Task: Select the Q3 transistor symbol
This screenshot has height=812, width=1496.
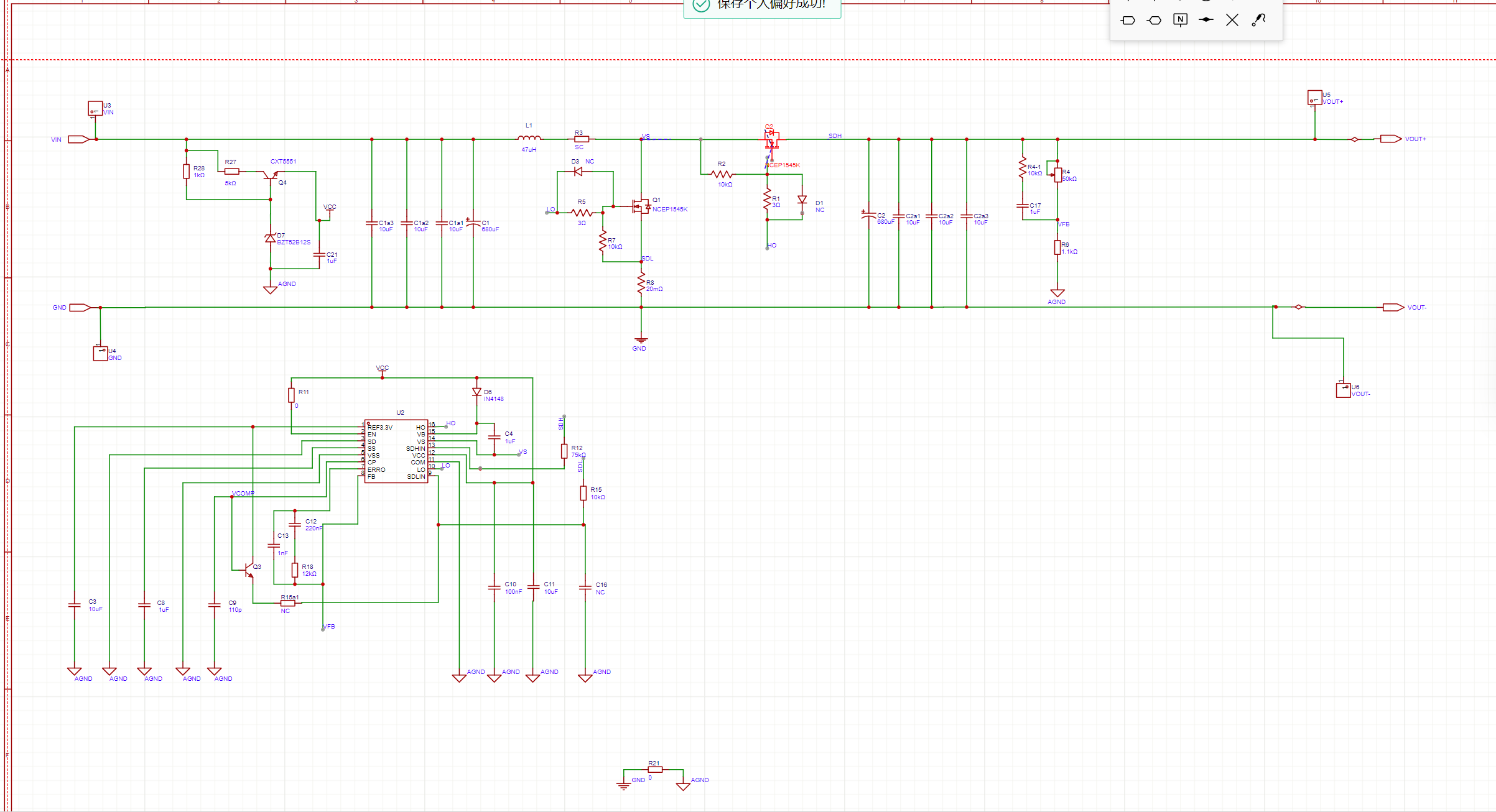Action: tap(249, 570)
